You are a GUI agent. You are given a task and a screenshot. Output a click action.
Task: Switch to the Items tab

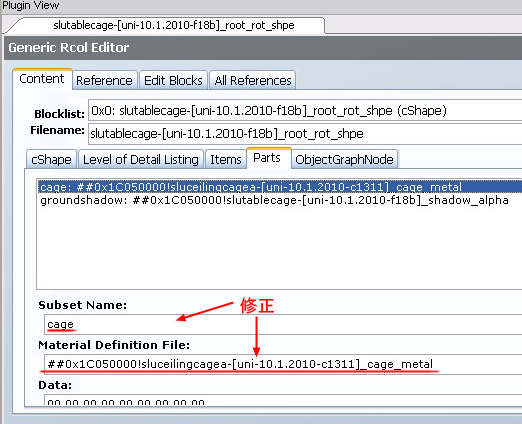click(x=226, y=159)
